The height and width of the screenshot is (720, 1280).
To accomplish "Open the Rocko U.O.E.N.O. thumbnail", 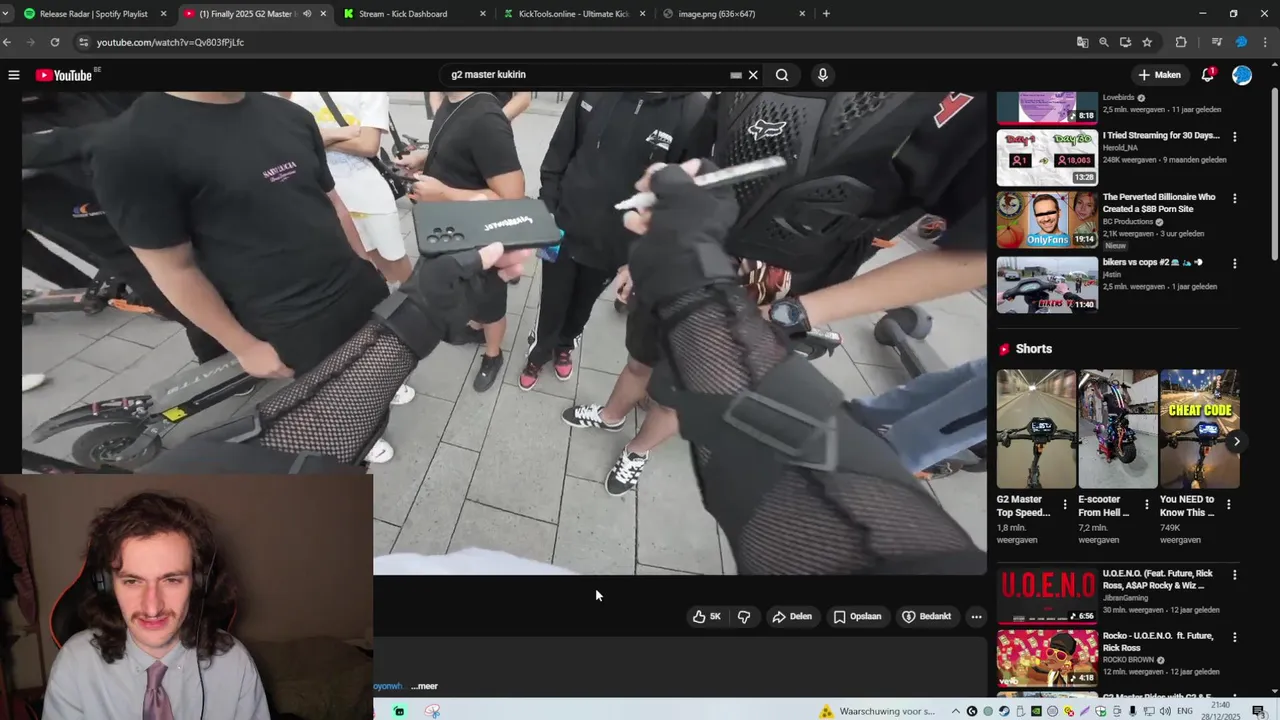I will click(x=1047, y=658).
